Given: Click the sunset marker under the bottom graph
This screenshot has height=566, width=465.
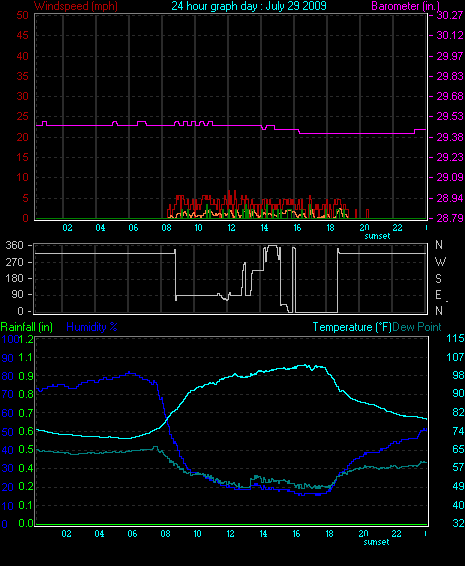Looking at the screenshot, I should coord(376,542).
